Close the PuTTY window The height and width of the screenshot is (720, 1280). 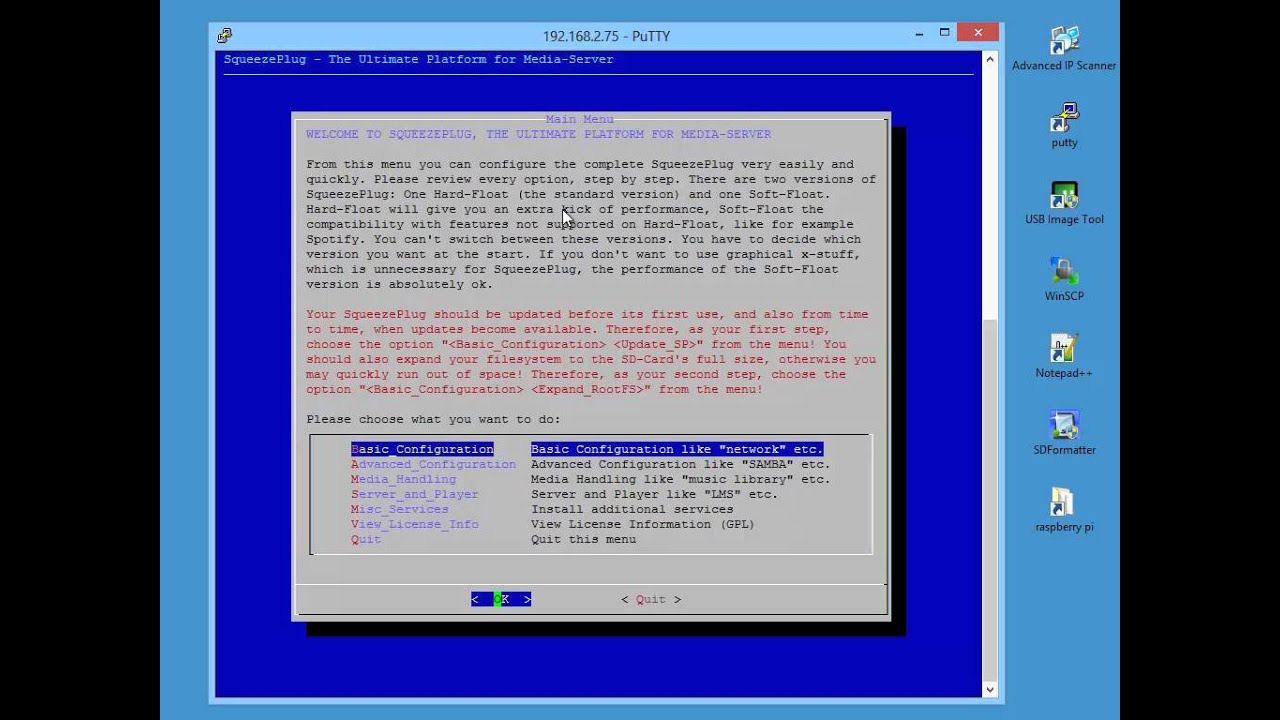click(x=978, y=33)
